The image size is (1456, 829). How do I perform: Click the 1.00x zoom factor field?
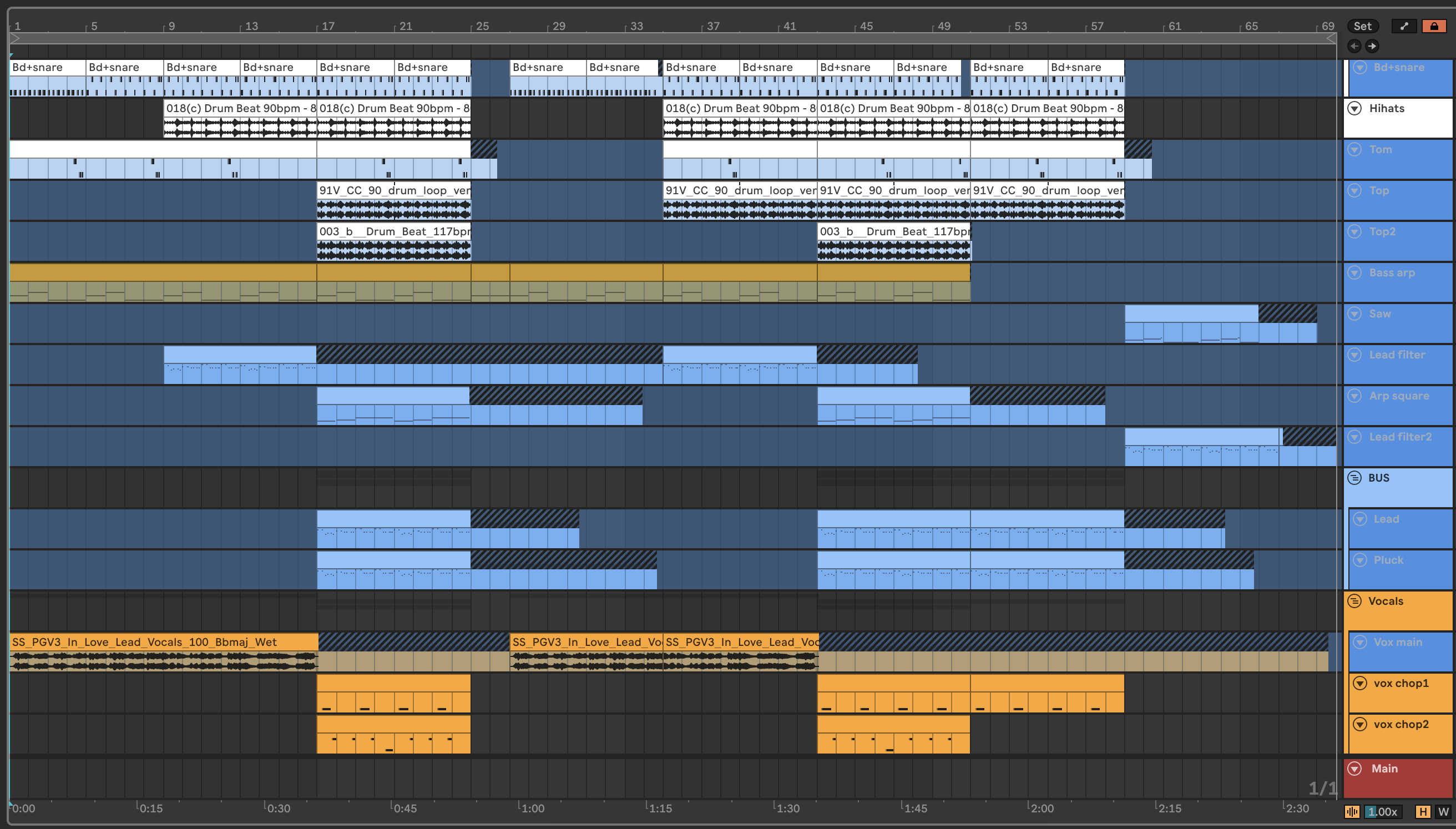click(x=1383, y=811)
